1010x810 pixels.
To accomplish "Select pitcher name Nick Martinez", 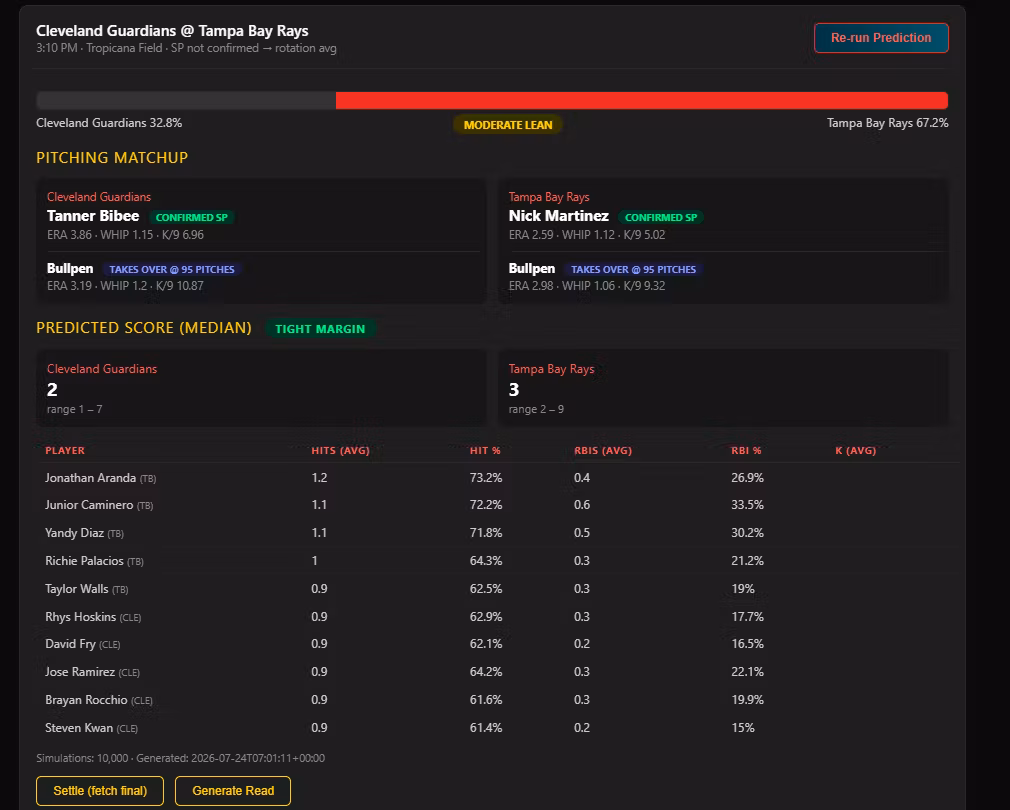I will [x=558, y=216].
